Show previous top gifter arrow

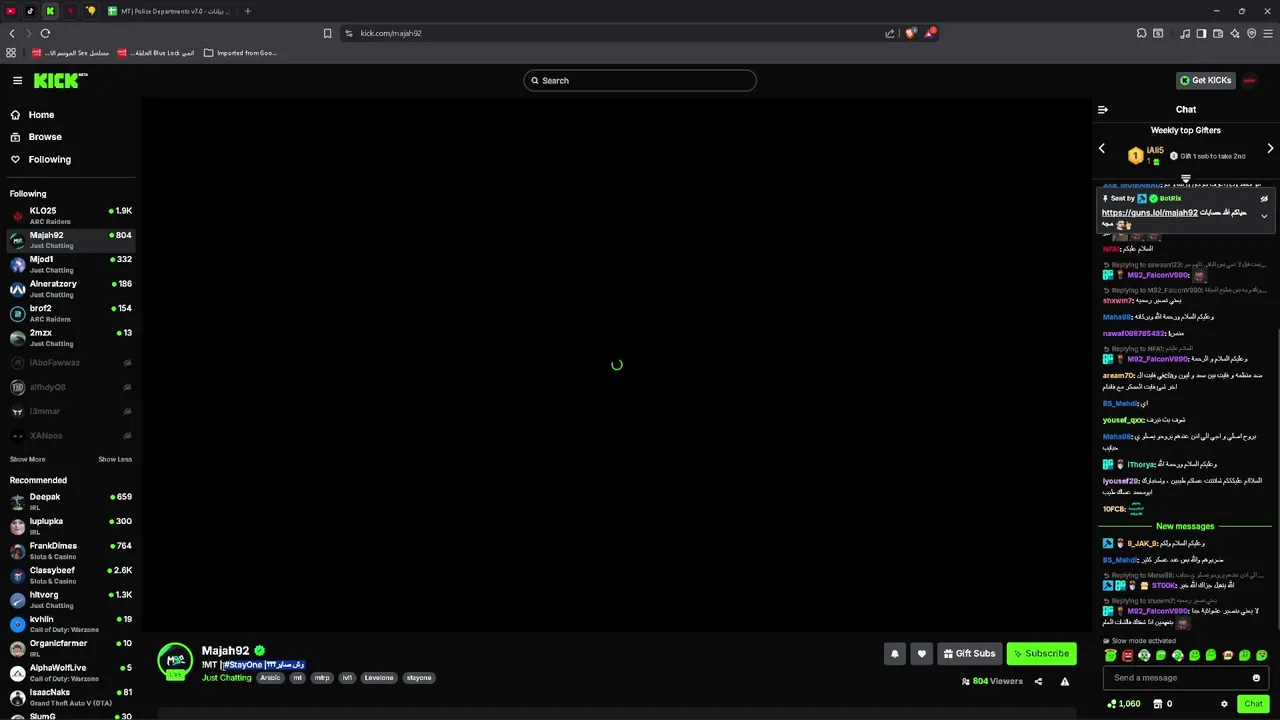tap(1102, 148)
